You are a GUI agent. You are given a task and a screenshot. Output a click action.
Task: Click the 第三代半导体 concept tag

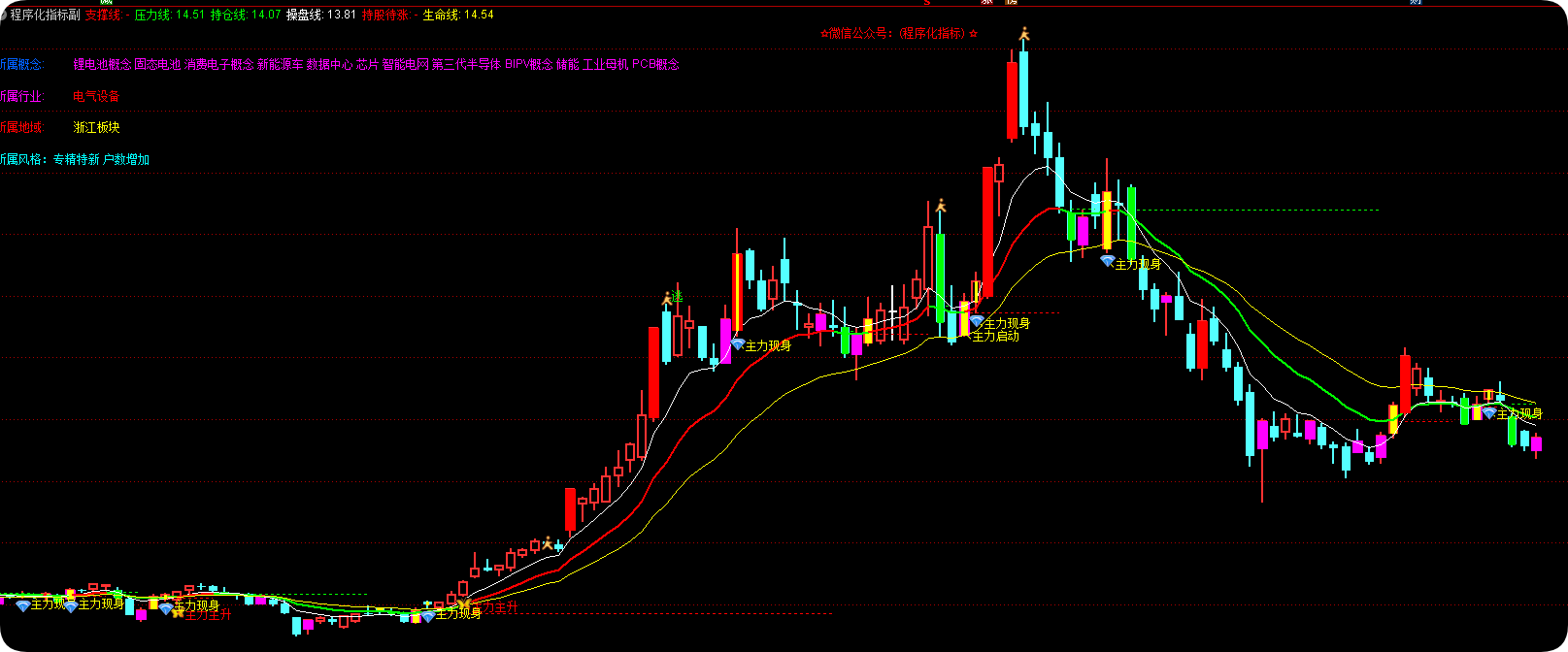tap(466, 64)
